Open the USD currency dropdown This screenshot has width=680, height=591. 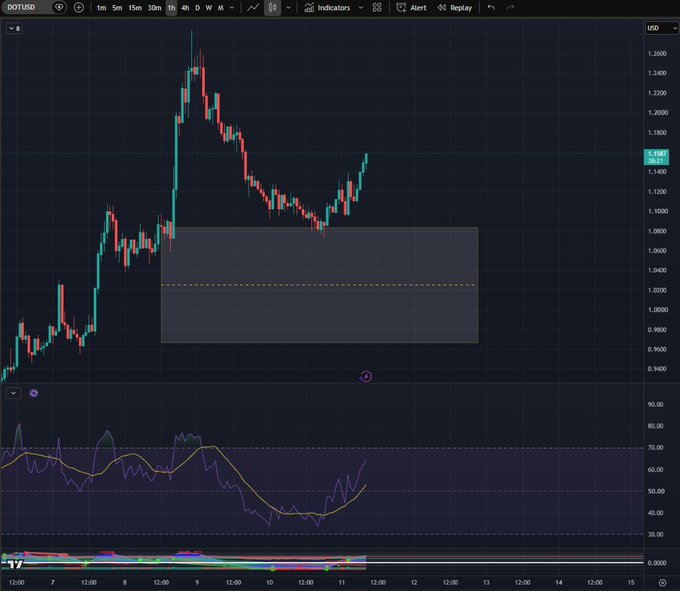coord(661,28)
